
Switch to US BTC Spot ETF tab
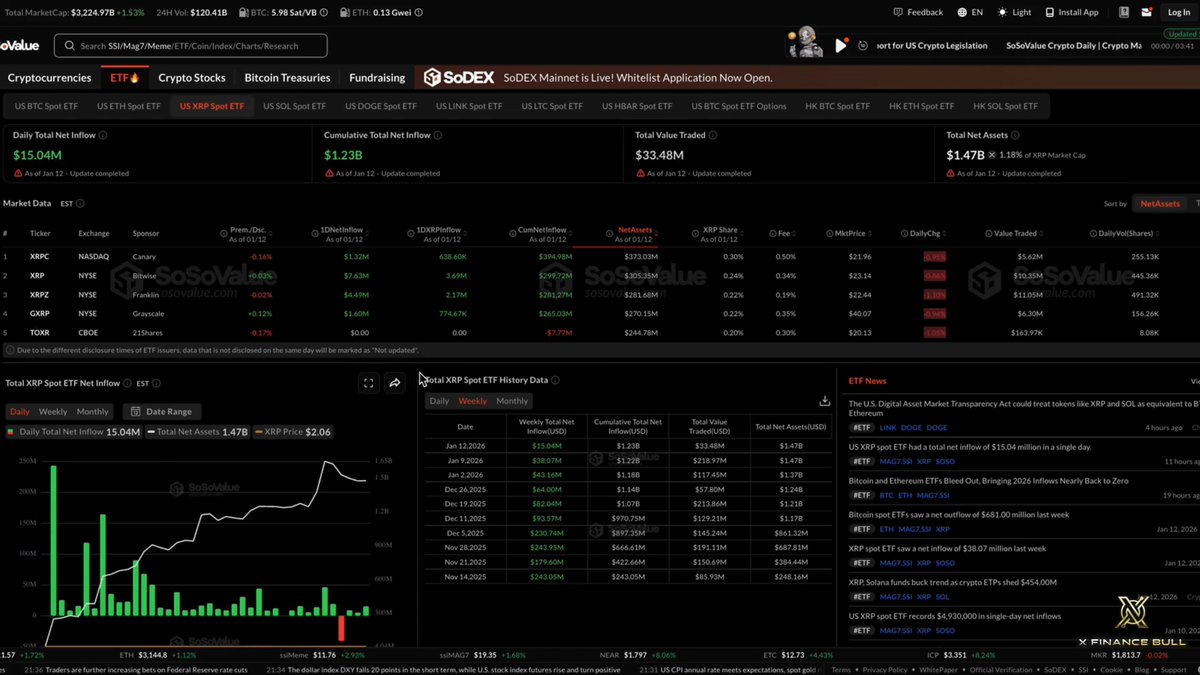(x=45, y=106)
